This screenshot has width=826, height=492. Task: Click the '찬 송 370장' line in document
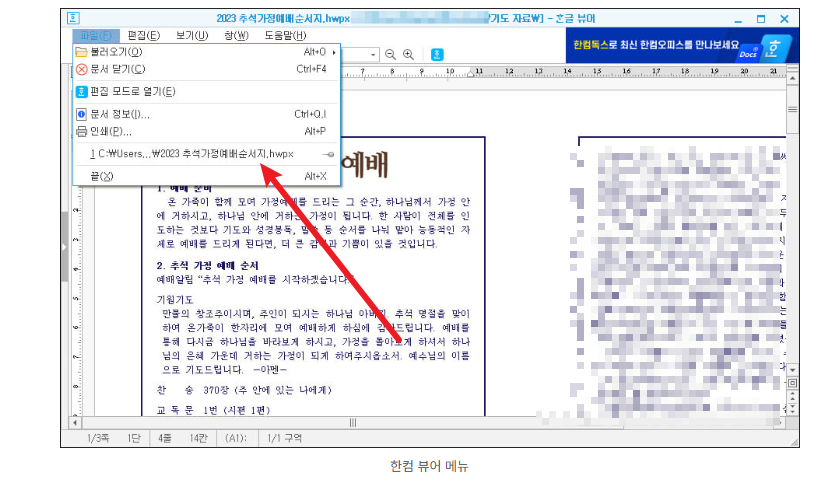click(x=244, y=390)
